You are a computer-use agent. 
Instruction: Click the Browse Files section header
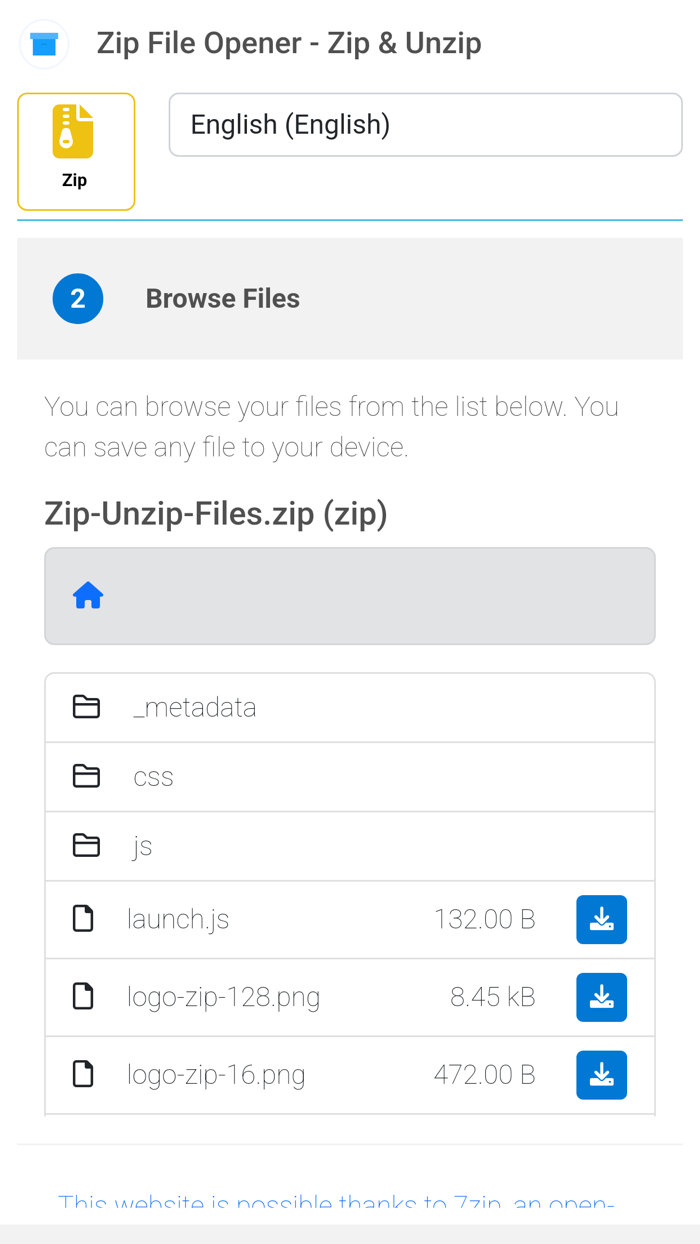point(222,298)
